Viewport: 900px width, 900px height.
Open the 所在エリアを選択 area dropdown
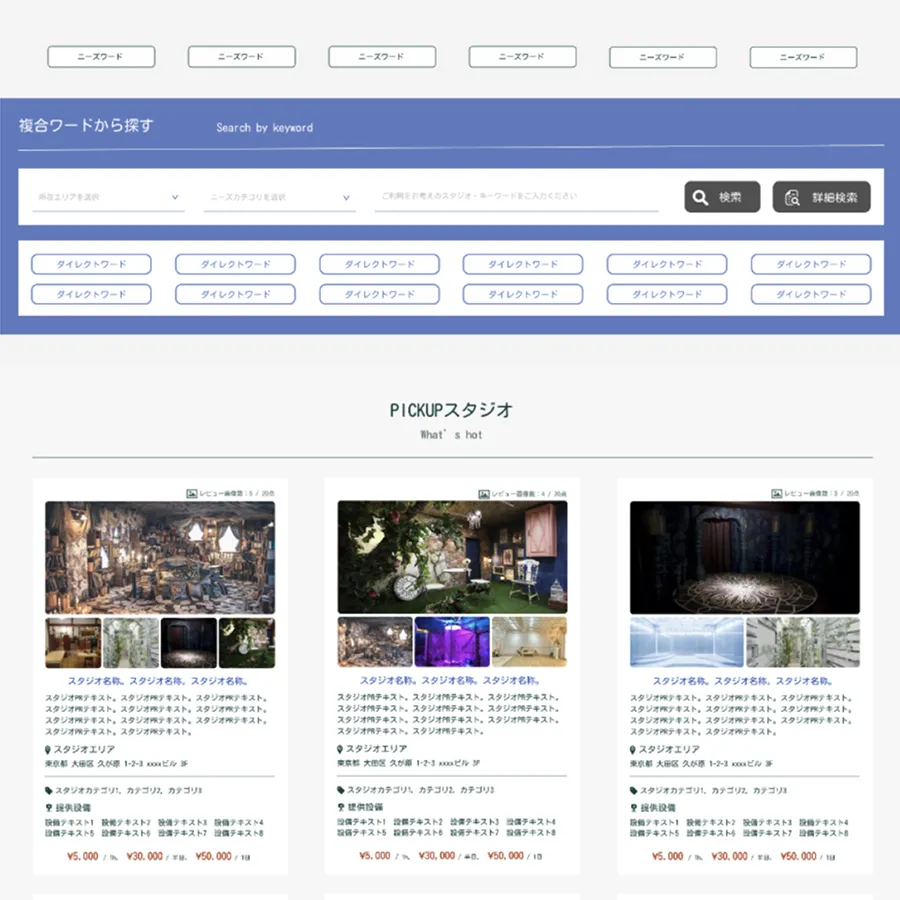click(x=108, y=198)
